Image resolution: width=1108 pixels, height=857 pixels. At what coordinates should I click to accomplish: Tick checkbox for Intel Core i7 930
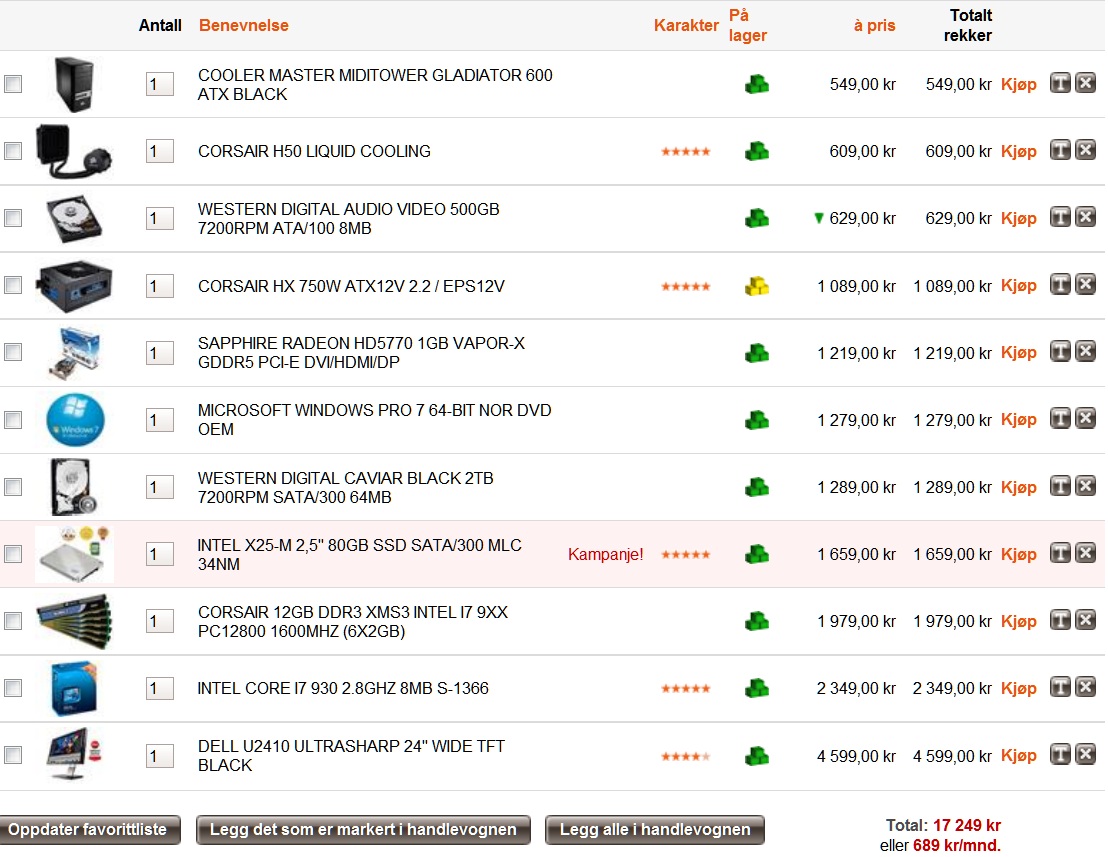13,688
